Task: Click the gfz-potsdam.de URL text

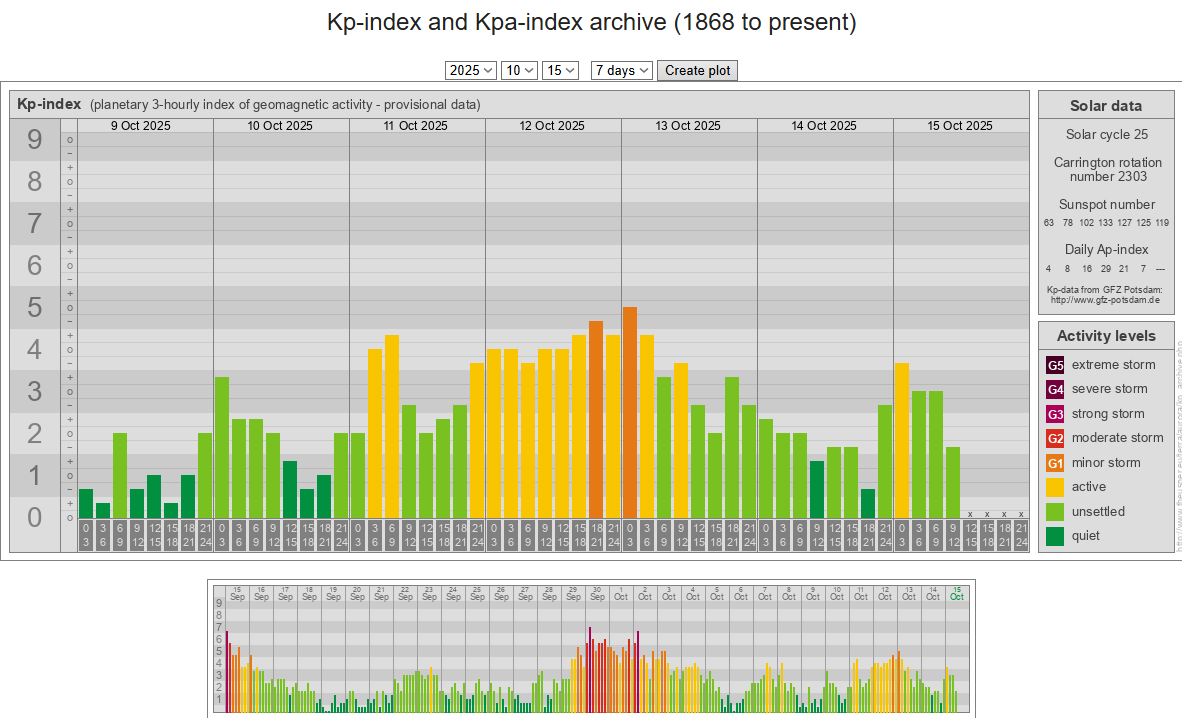Action: (1105, 300)
